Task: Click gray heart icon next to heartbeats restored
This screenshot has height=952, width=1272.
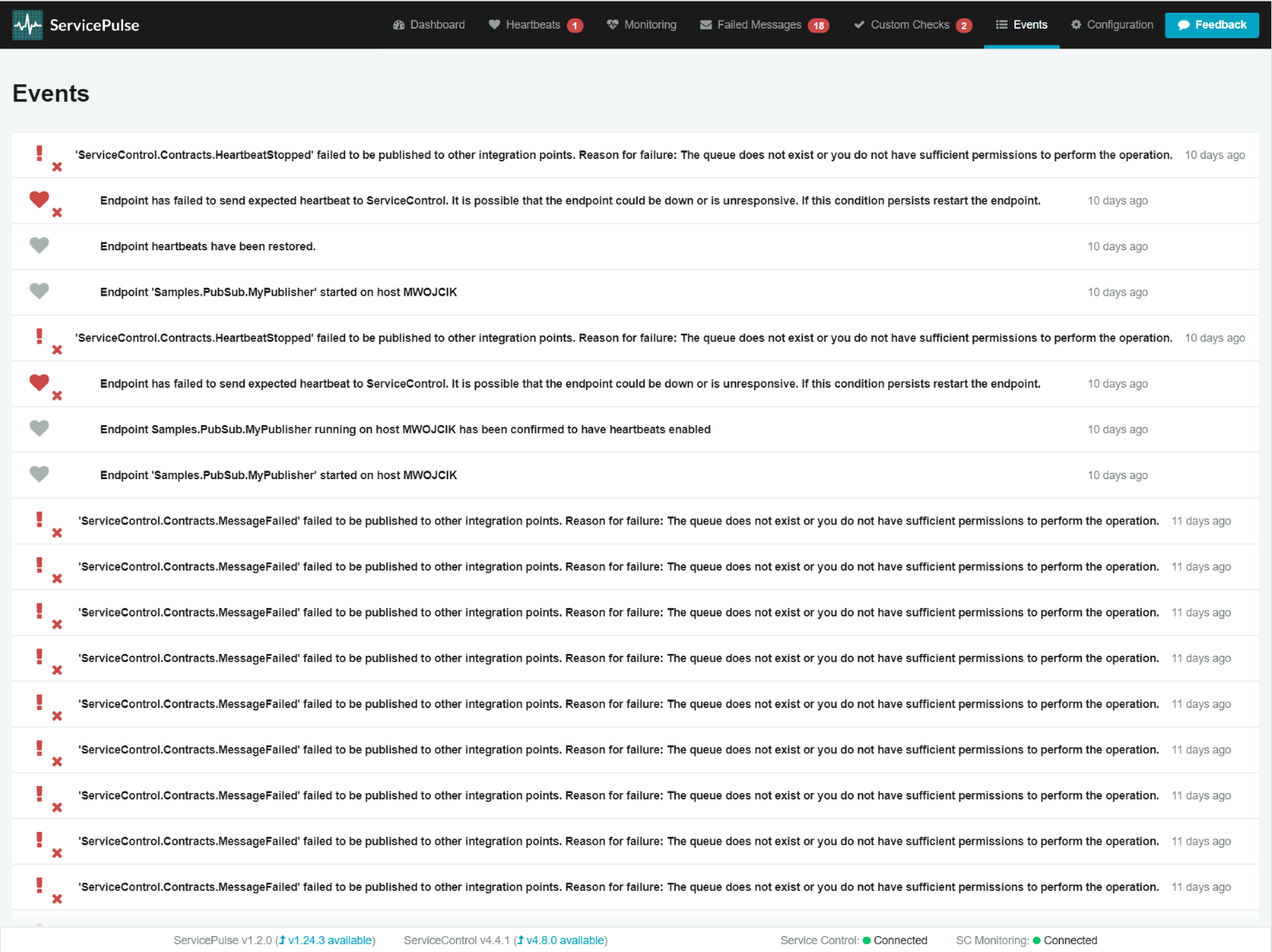Action: coord(39,246)
